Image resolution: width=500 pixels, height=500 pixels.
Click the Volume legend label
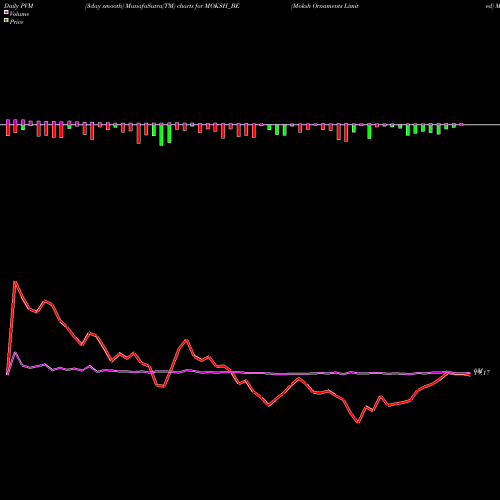pyautogui.click(x=19, y=14)
